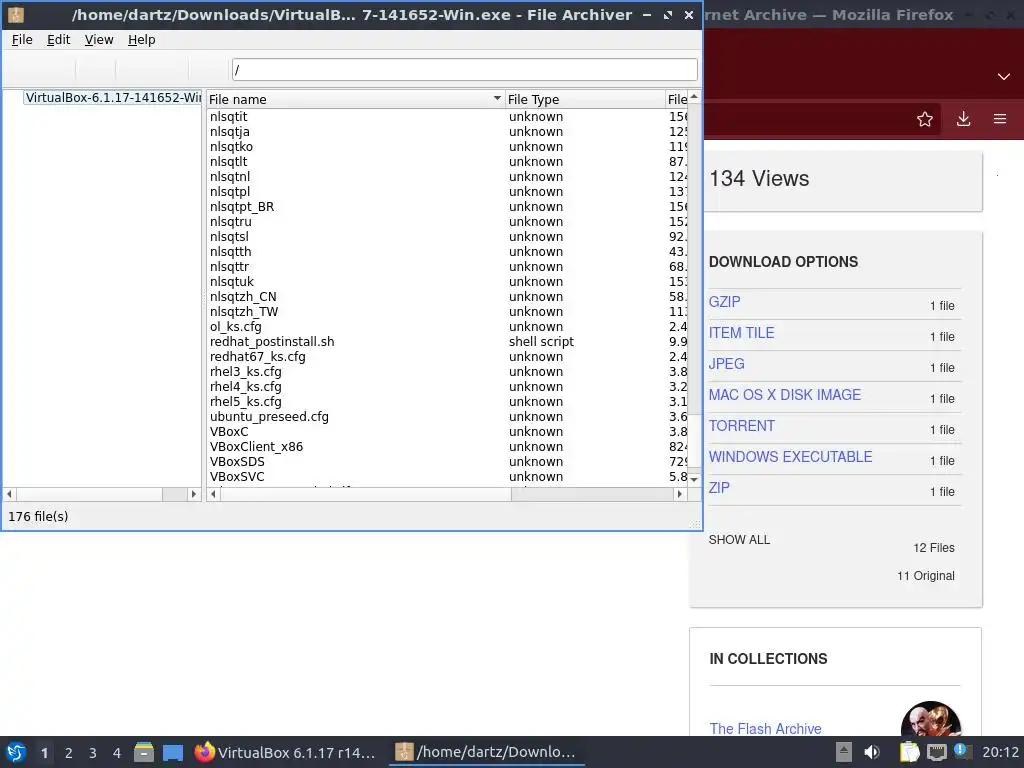The height and width of the screenshot is (768, 1024).
Task: Click scroll down arrow in file list
Action: click(x=694, y=479)
